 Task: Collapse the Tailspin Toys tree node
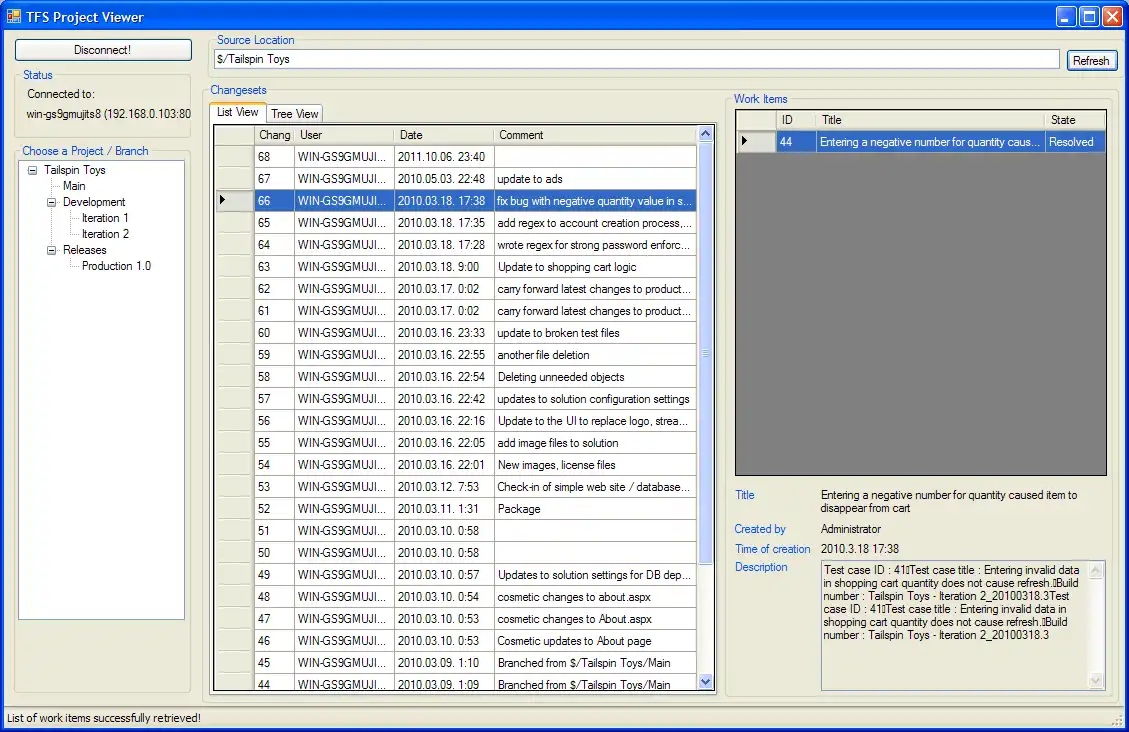coord(33,170)
